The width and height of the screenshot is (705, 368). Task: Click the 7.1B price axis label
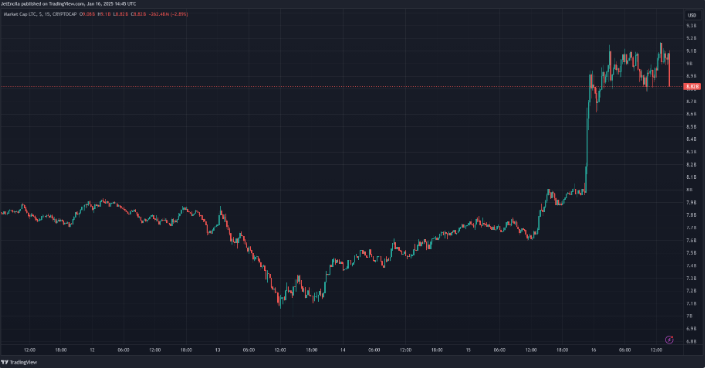click(x=692, y=303)
